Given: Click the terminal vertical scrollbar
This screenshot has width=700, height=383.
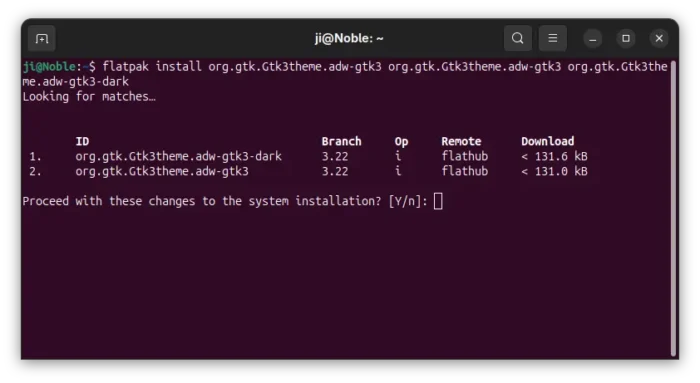Looking at the screenshot, I should coord(673,208).
